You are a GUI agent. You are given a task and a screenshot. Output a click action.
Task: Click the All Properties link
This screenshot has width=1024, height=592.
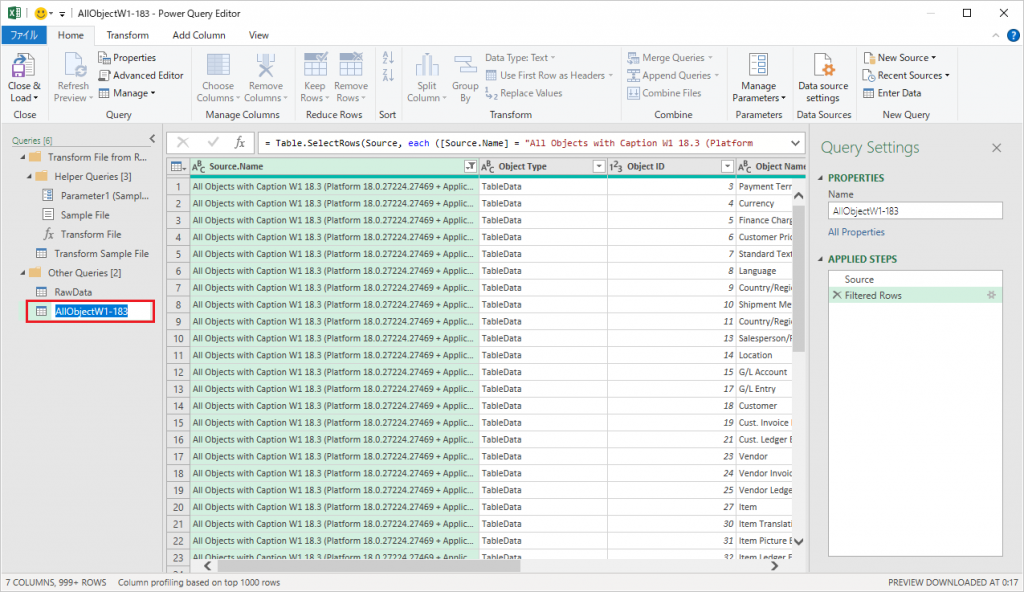click(856, 232)
